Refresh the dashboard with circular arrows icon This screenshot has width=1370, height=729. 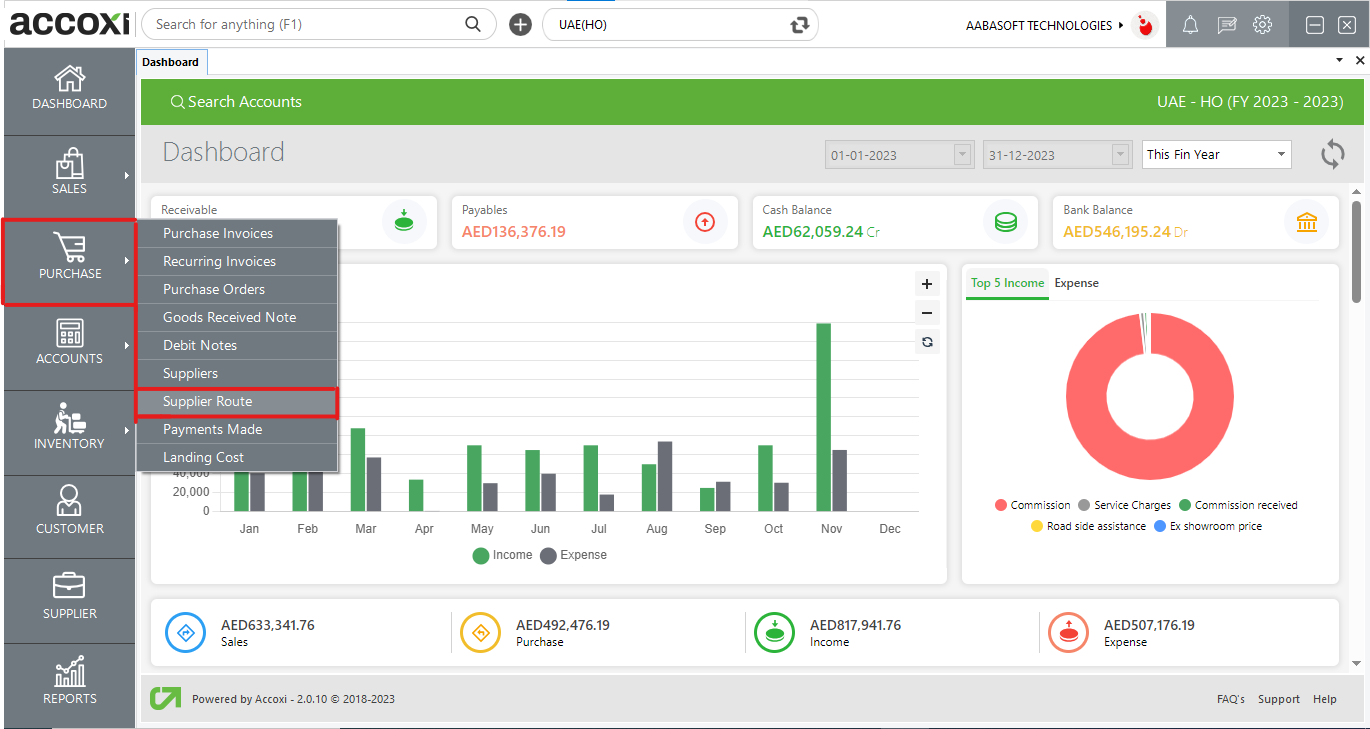pos(1332,155)
